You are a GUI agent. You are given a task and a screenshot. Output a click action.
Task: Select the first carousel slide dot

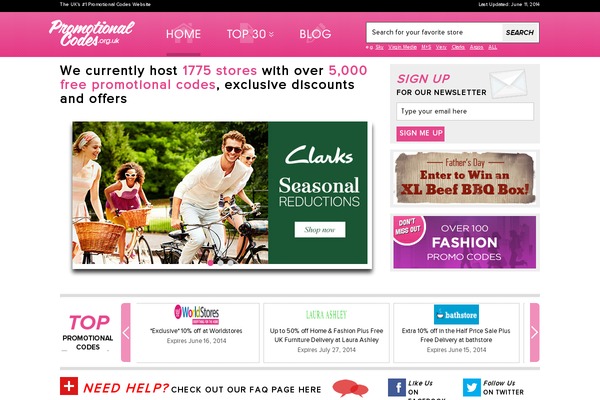pyautogui.click(x=210, y=263)
